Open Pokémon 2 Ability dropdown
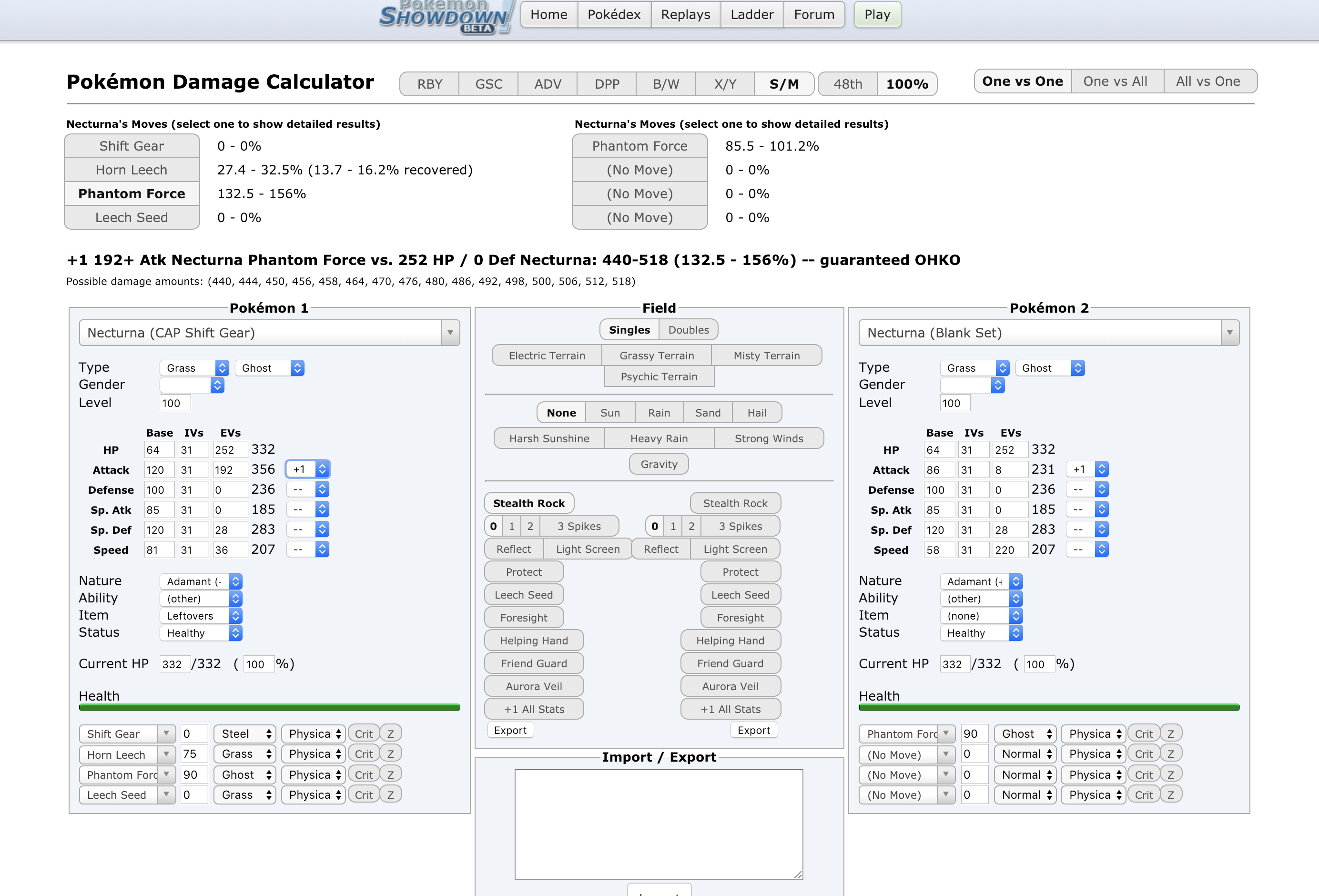The height and width of the screenshot is (896, 1319). click(x=981, y=599)
